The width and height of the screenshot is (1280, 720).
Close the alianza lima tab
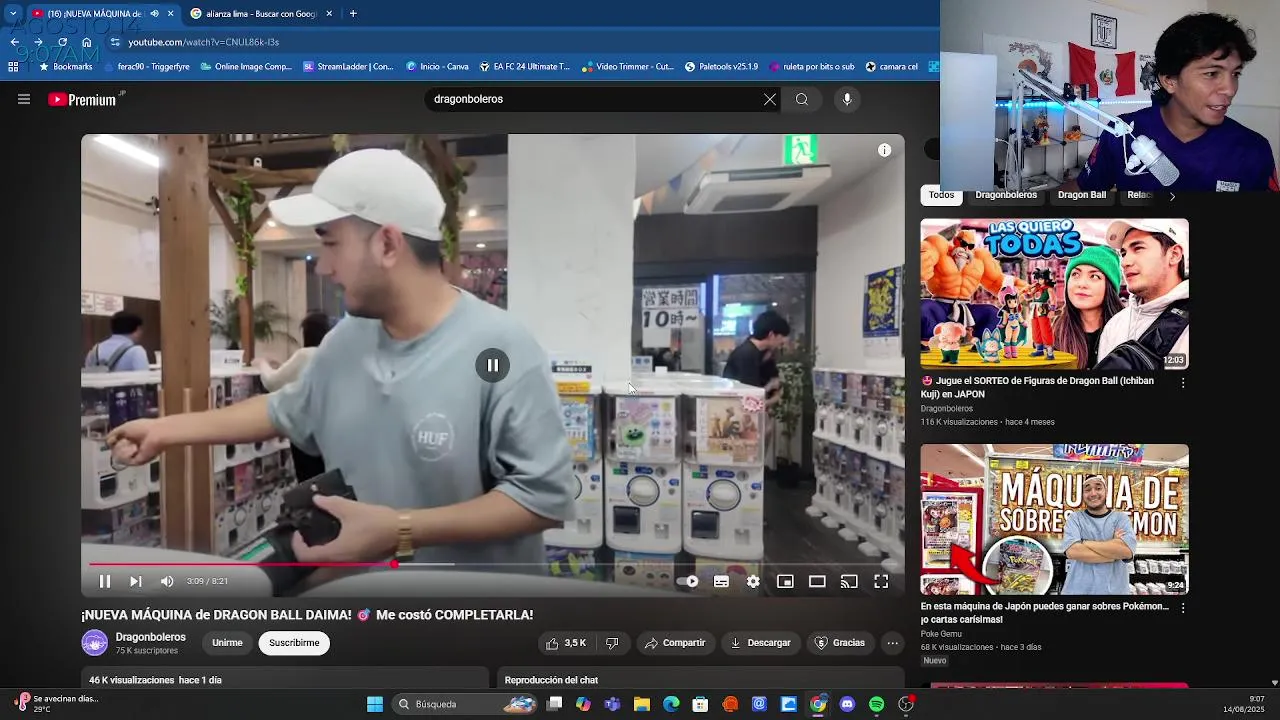327,14
